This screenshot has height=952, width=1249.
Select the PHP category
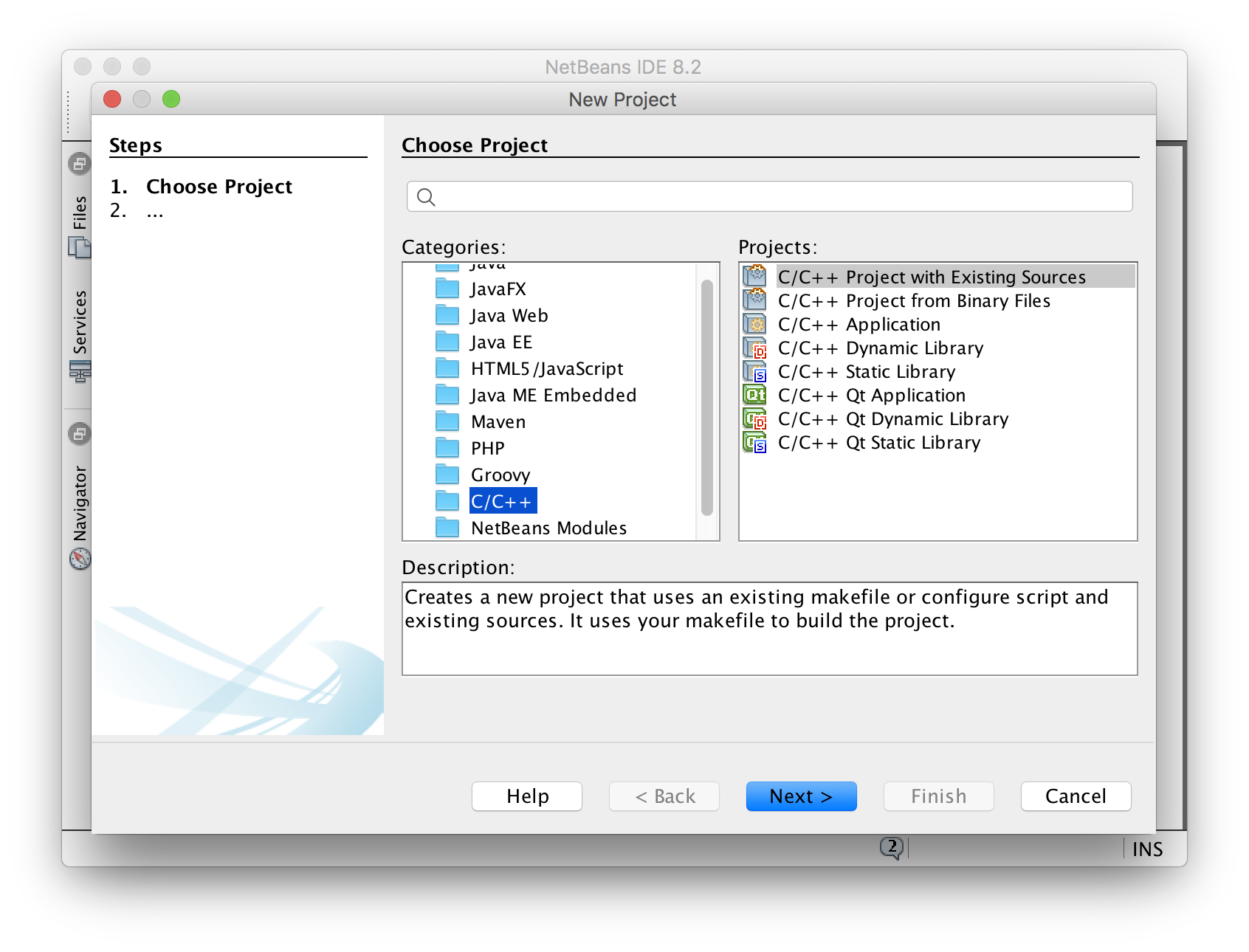488,448
